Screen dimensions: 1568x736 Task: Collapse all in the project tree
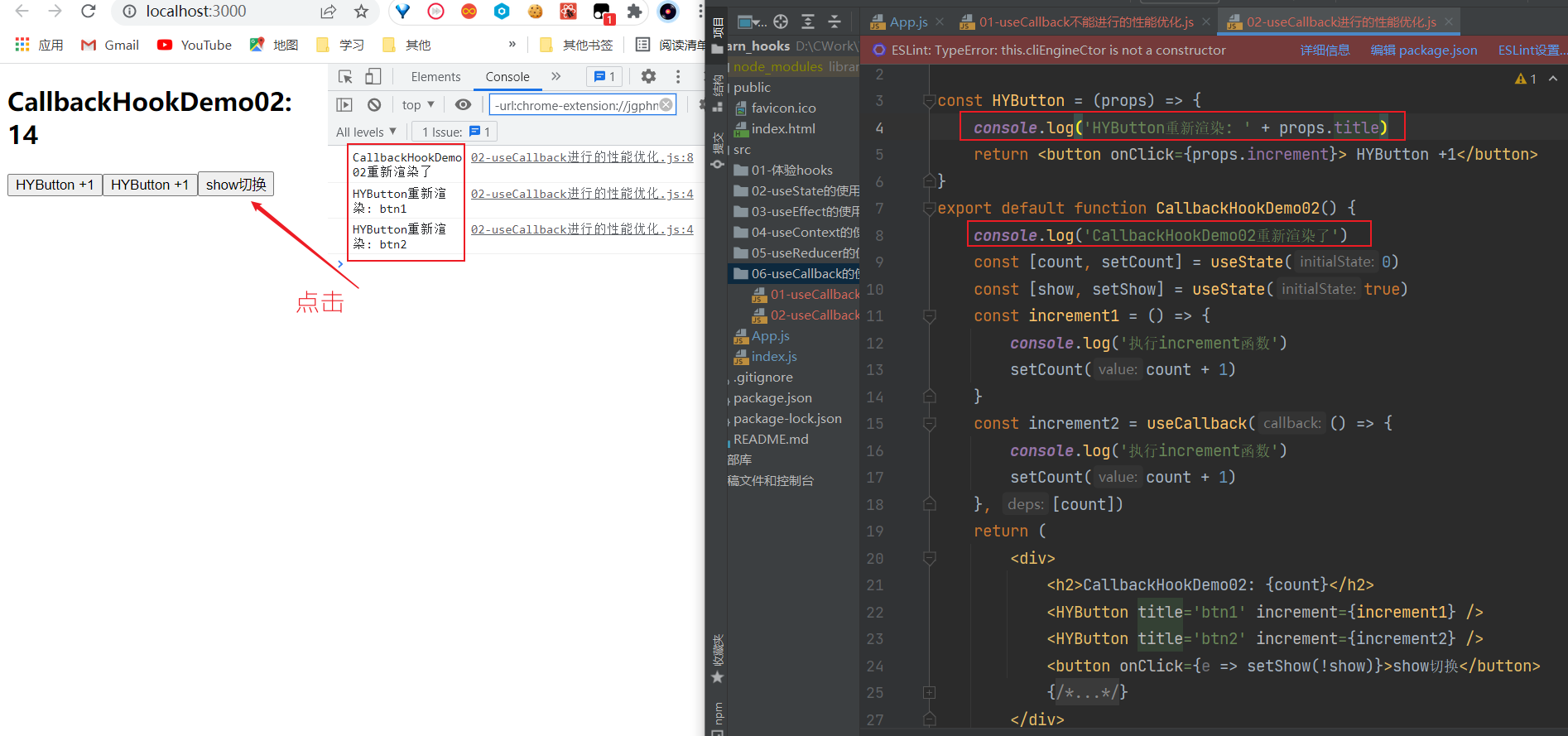click(835, 22)
